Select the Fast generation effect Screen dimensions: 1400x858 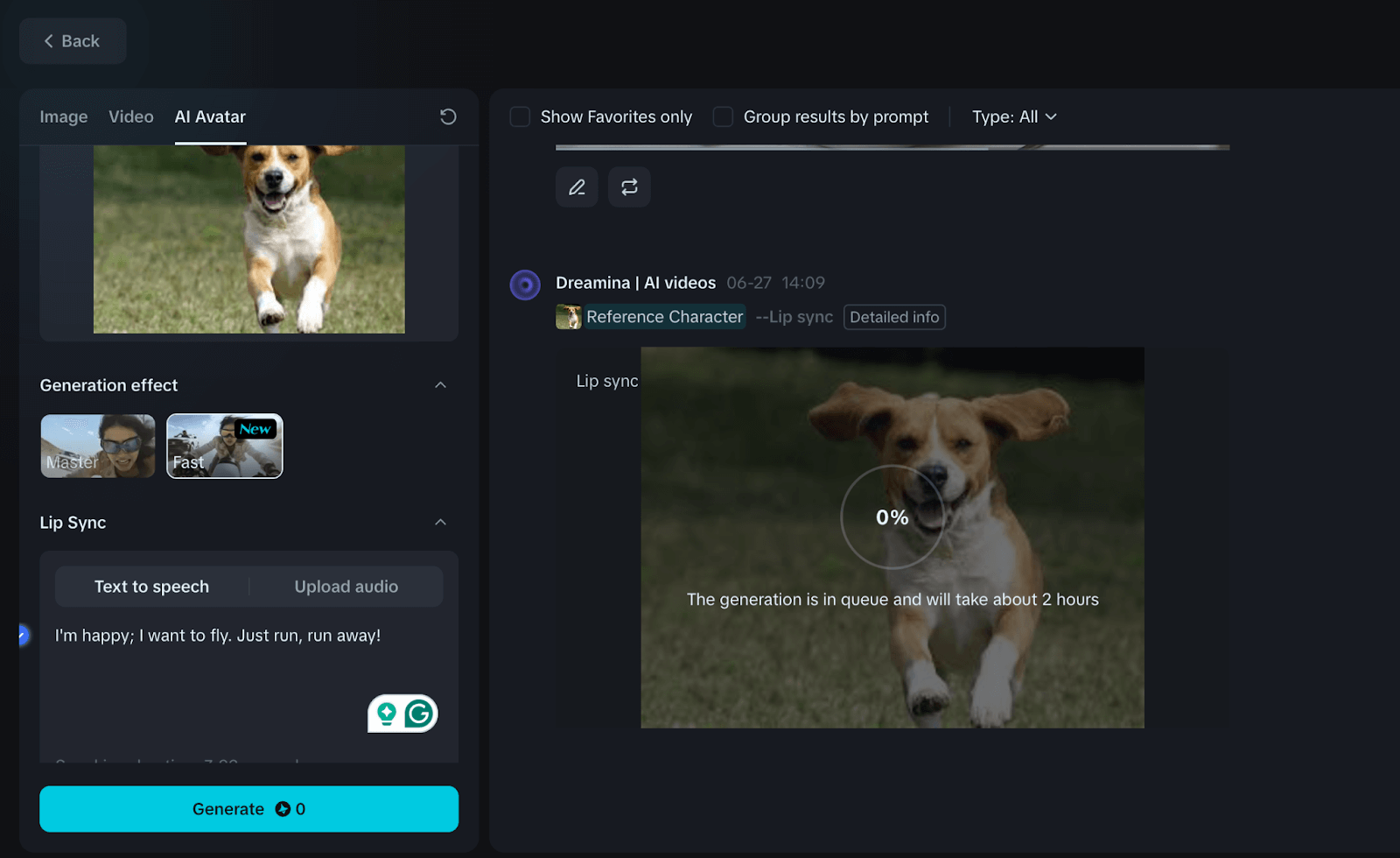[225, 446]
